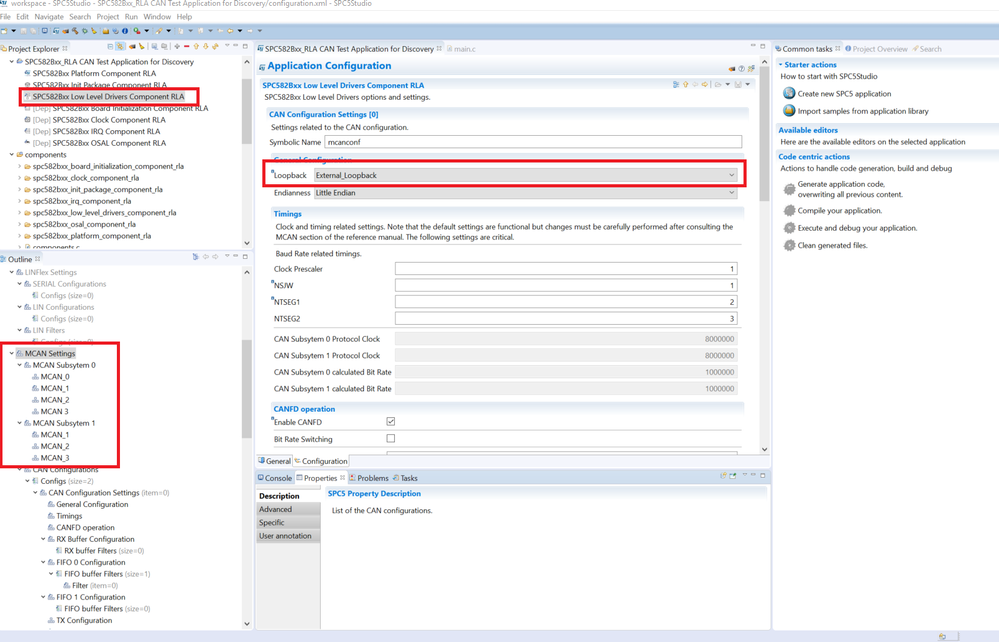
Task: Open the Project Overview tab
Action: 877,48
